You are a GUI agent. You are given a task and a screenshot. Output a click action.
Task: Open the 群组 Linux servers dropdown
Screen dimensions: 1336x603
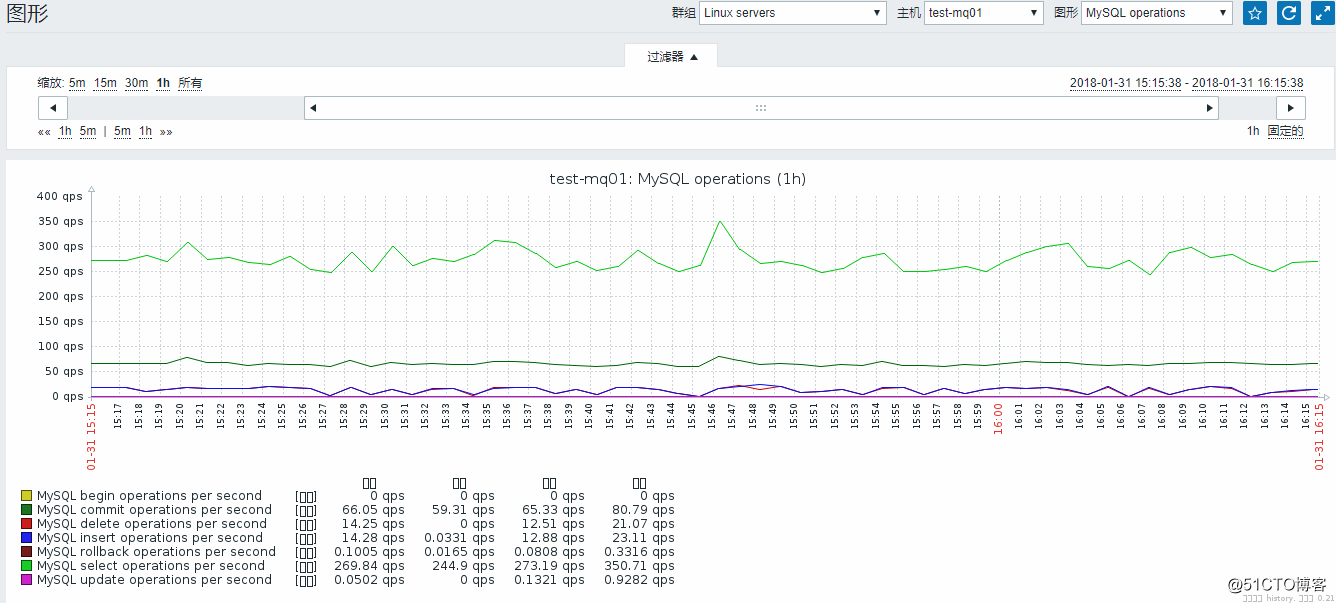pyautogui.click(x=793, y=13)
